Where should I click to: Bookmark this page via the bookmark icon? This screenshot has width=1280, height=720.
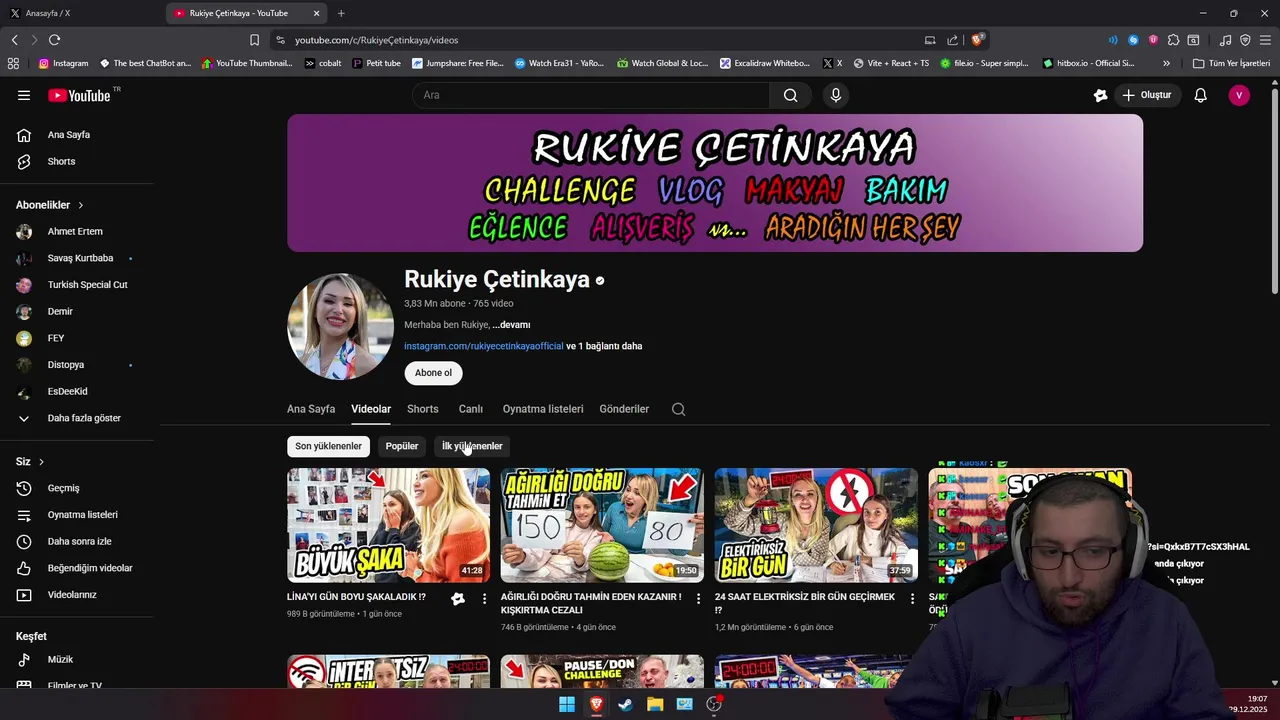[254, 40]
